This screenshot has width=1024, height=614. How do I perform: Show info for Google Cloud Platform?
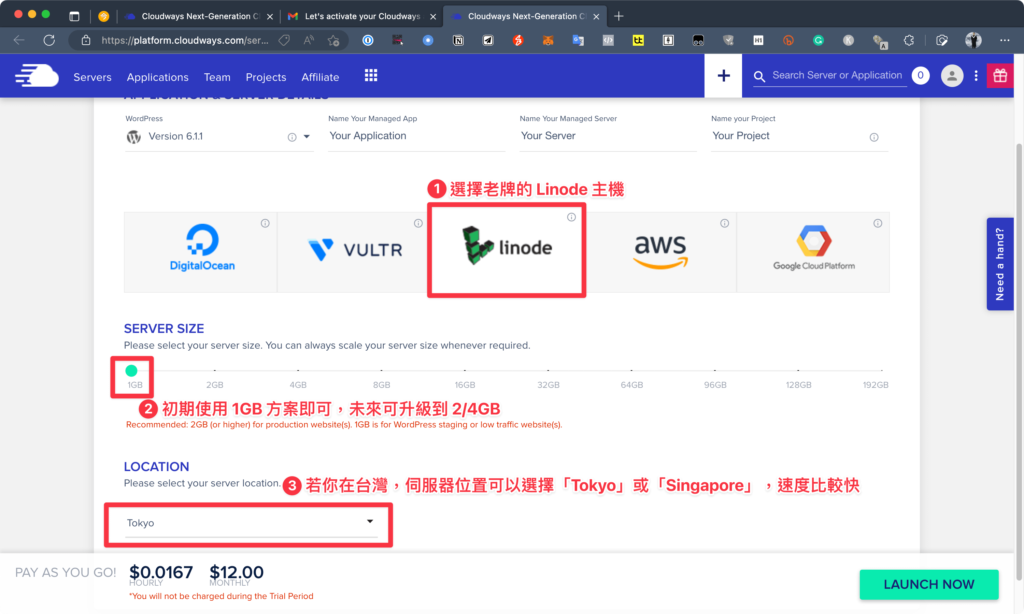point(878,223)
